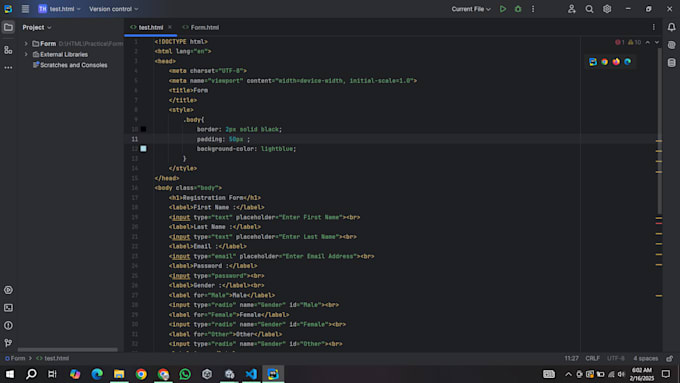Screen dimensions: 680x383
Task: Open the test.html project dropdown
Action: click(x=59, y=9)
